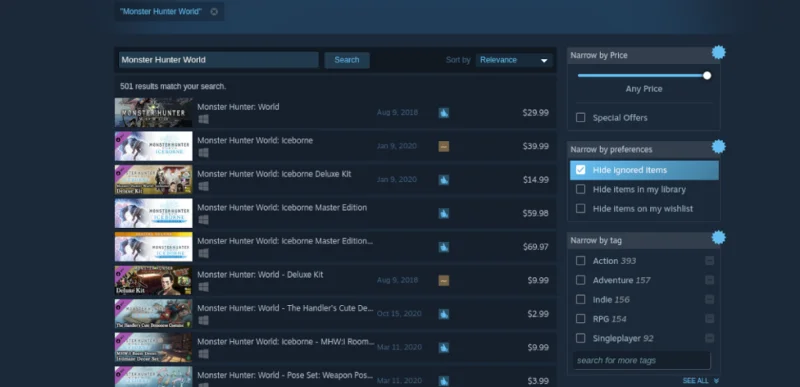Click the Windows icon under World - Deluxe Kit

click(x=203, y=287)
